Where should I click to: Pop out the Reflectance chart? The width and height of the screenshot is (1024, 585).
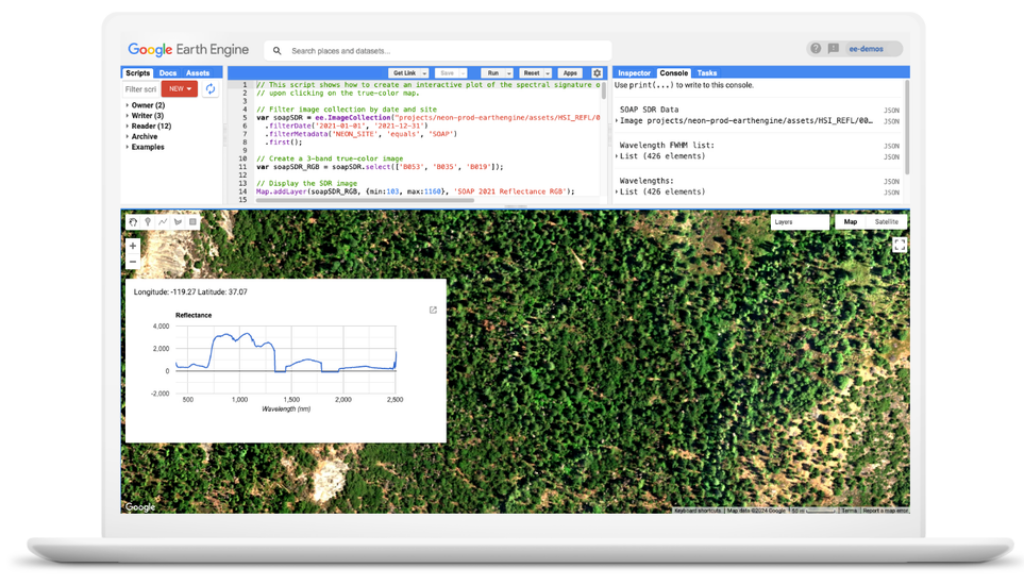click(433, 310)
